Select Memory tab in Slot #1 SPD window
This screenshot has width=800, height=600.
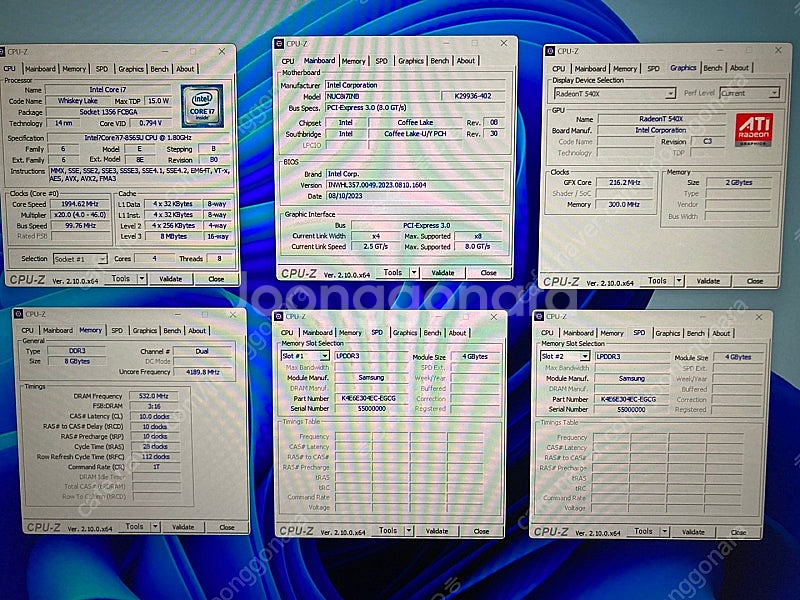pos(350,333)
